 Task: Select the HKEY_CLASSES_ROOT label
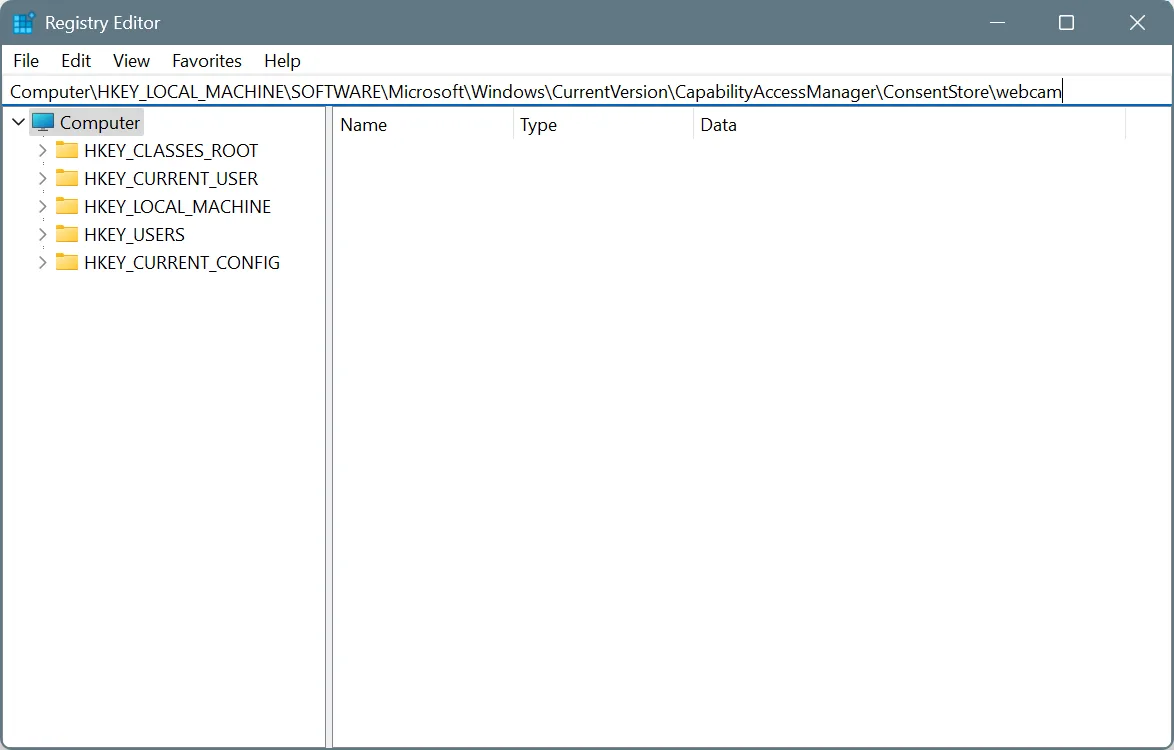pyautogui.click(x=171, y=150)
